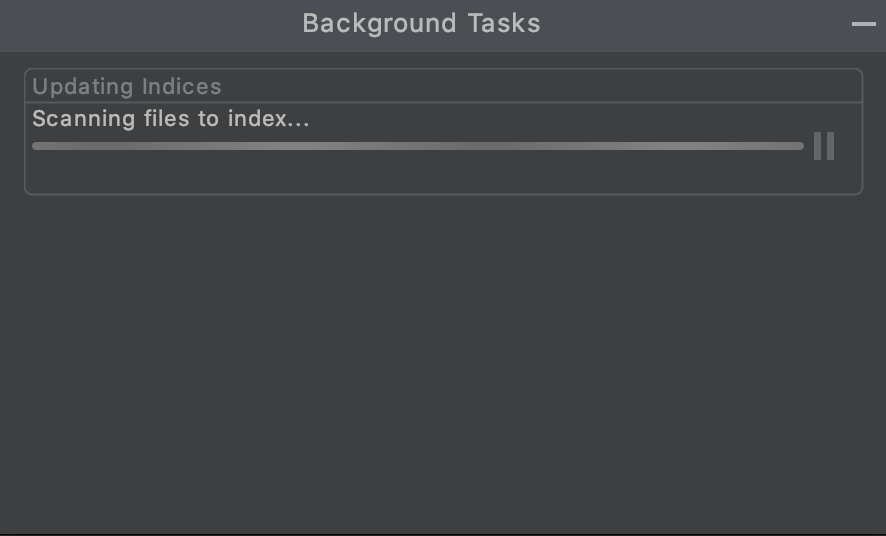Minimize the Background Tasks window
This screenshot has height=536, width=886.
point(864,24)
